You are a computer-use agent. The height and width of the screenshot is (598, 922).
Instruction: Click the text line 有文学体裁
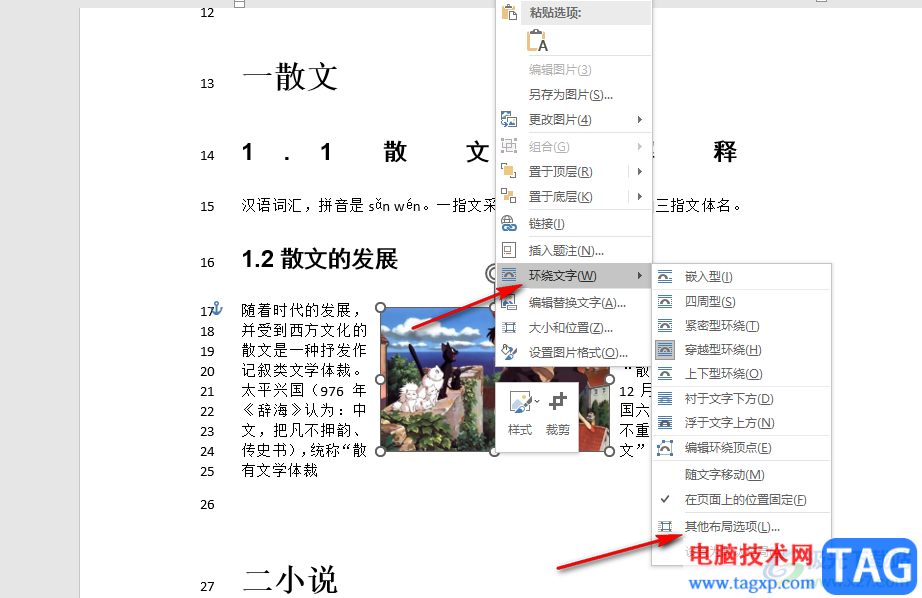(280, 470)
